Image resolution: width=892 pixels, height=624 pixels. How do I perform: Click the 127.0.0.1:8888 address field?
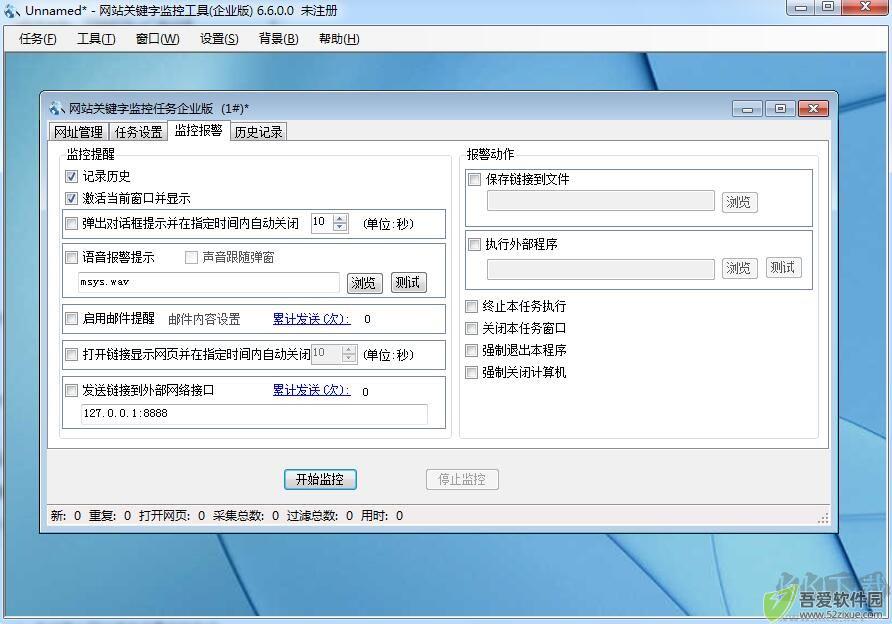click(254, 414)
